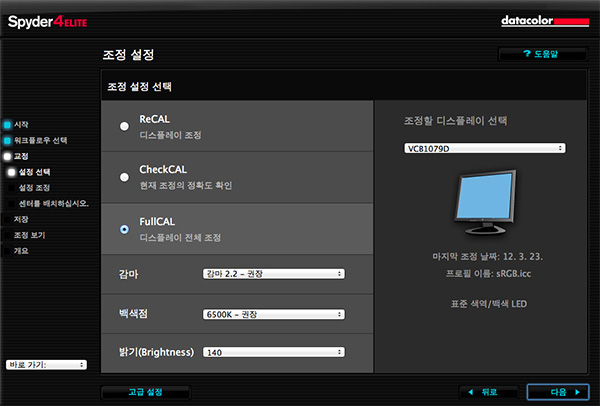Open the VC81079D display selector dropdown
Viewport: 600px width, 406px height.
tap(485, 148)
